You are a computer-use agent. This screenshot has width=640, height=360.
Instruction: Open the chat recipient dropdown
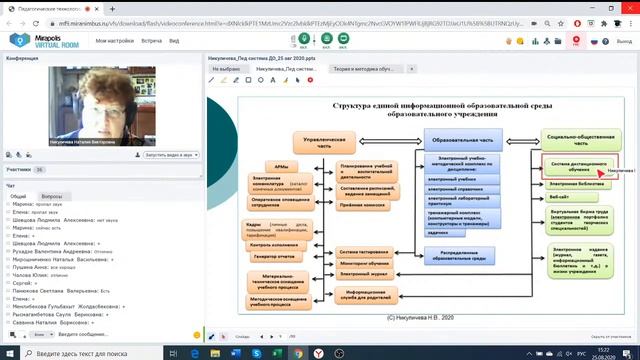pyautogui.click(x=42, y=334)
